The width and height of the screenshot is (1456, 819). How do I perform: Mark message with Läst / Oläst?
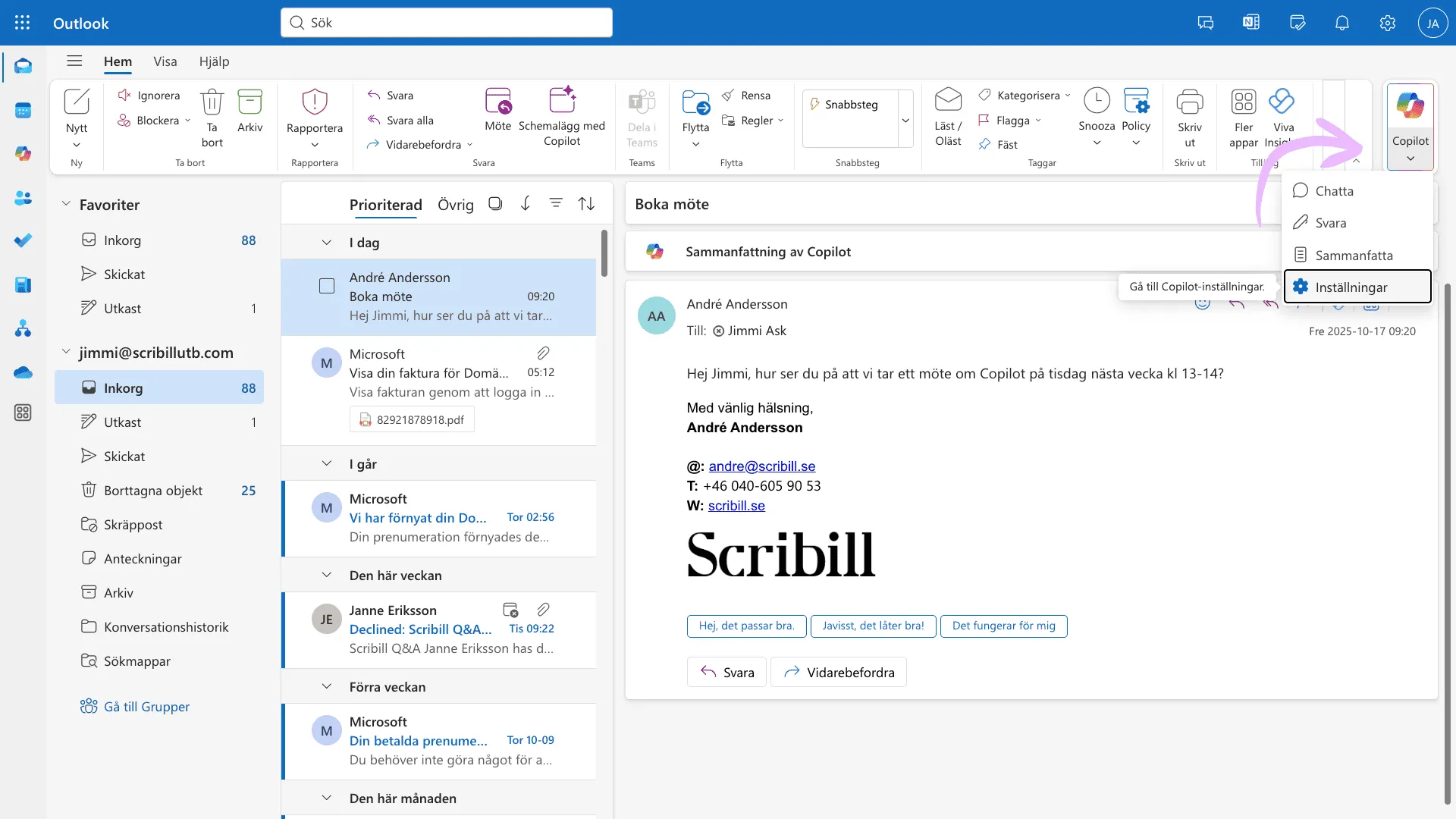948,117
